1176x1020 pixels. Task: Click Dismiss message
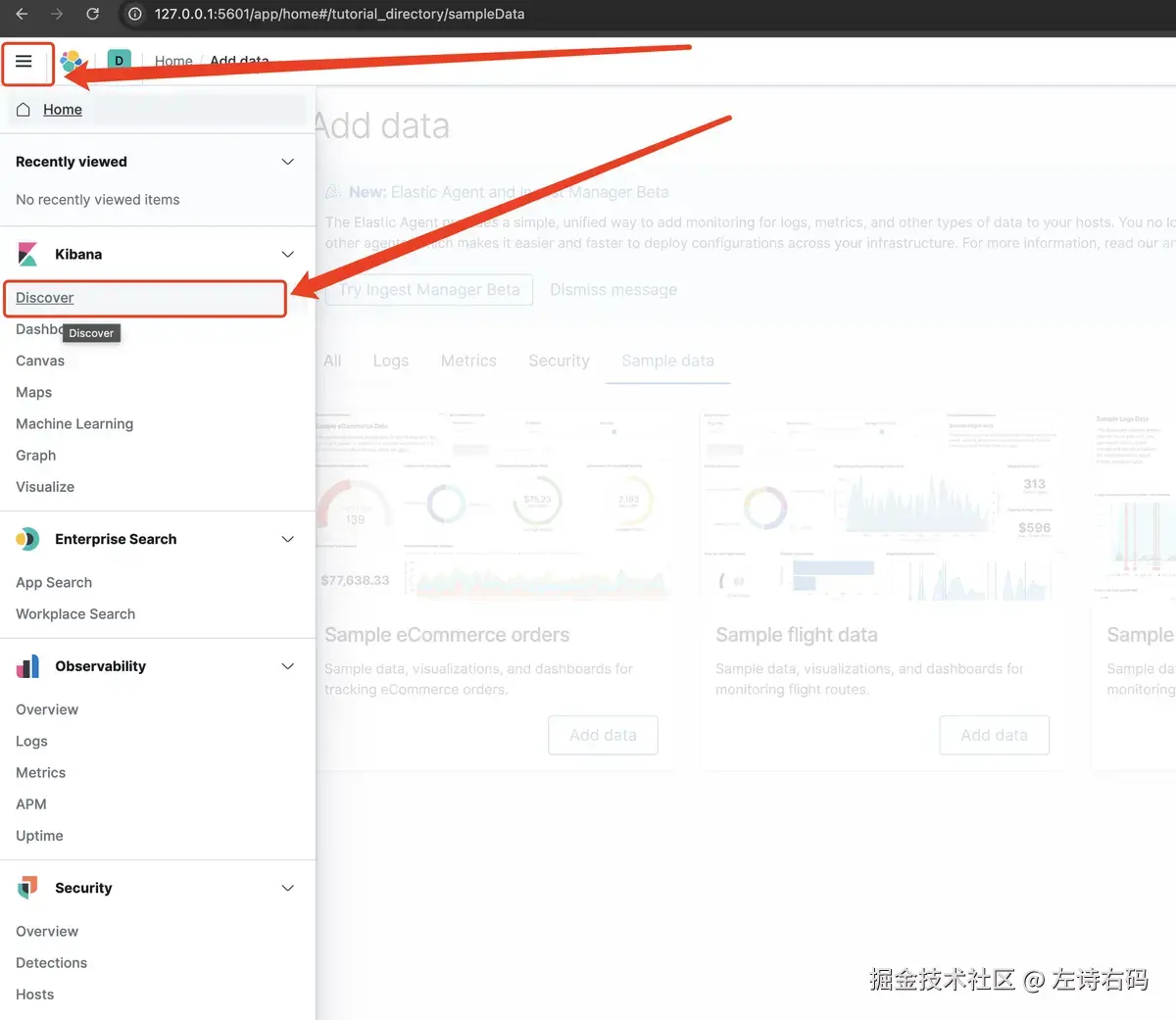tap(613, 290)
